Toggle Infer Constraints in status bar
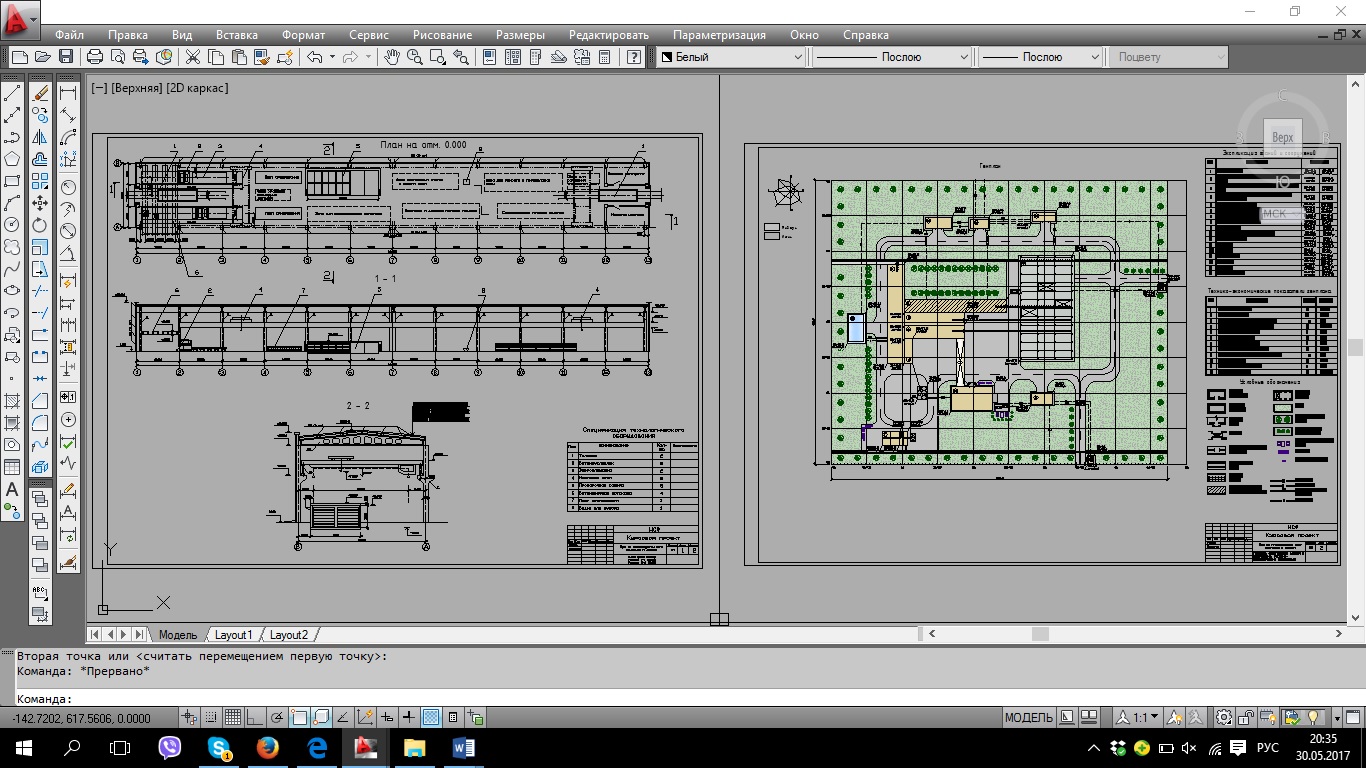The width and height of the screenshot is (1366, 768). coord(189,717)
